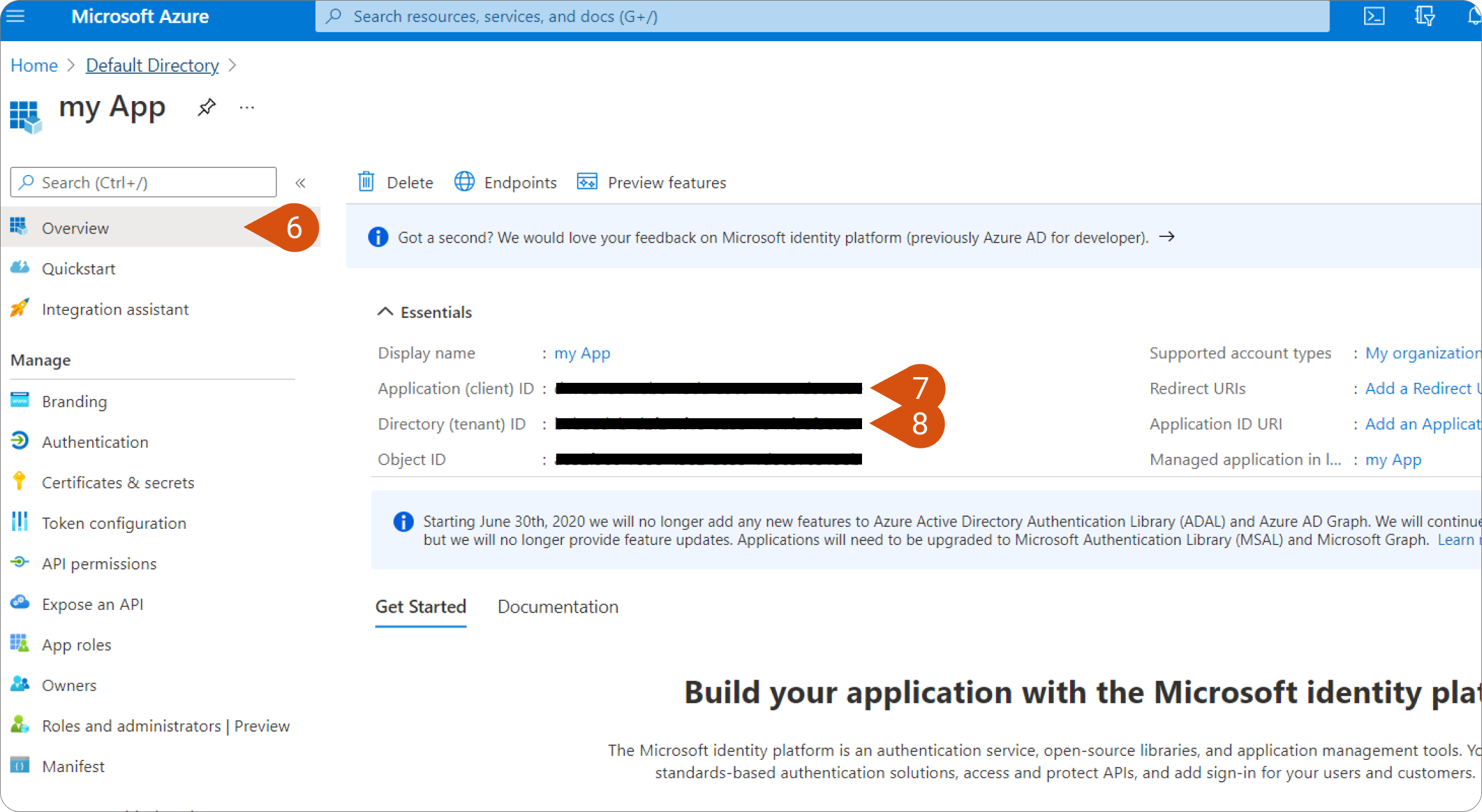The image size is (1482, 812).
Task: Go to Home in the breadcrumb
Action: 34,66
